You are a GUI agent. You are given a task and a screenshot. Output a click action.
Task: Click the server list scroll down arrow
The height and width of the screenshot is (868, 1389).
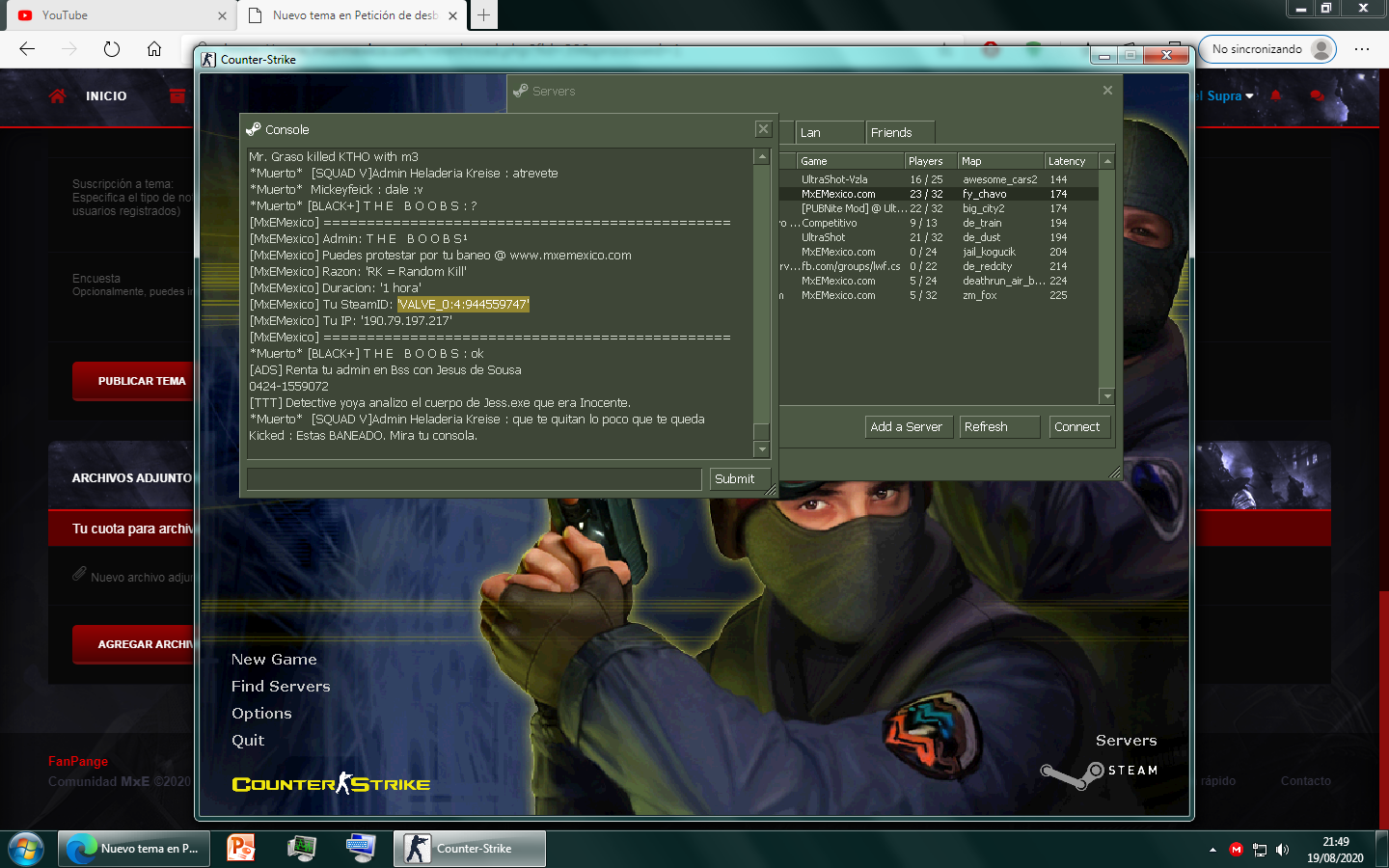pos(1107,396)
